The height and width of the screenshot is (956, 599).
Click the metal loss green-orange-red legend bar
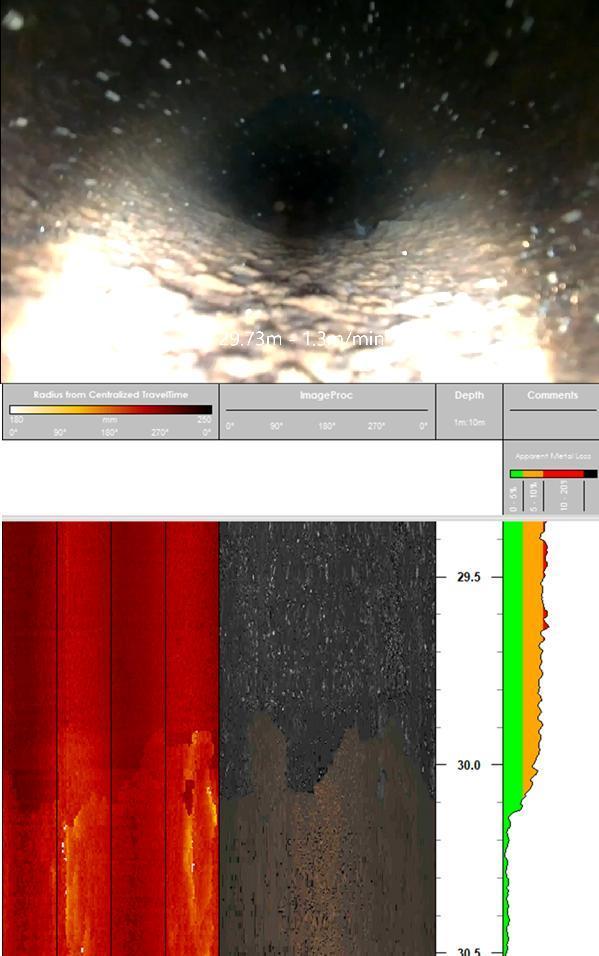pos(553,474)
